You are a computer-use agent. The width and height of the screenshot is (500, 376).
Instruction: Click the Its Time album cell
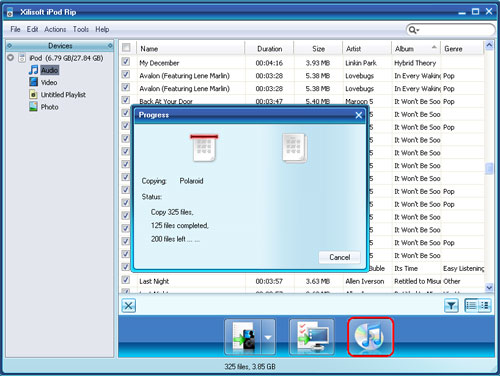pos(406,269)
